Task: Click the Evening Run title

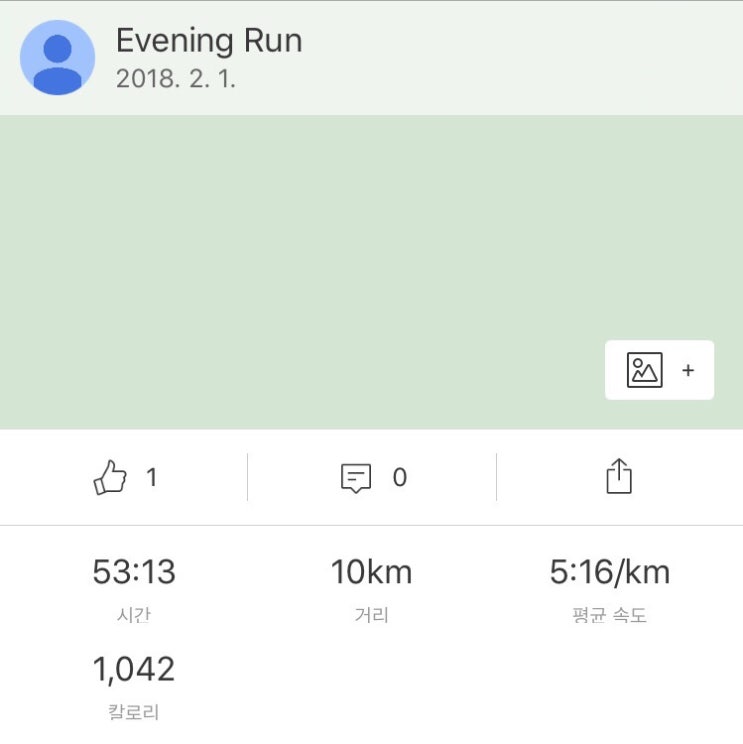Action: click(x=209, y=41)
